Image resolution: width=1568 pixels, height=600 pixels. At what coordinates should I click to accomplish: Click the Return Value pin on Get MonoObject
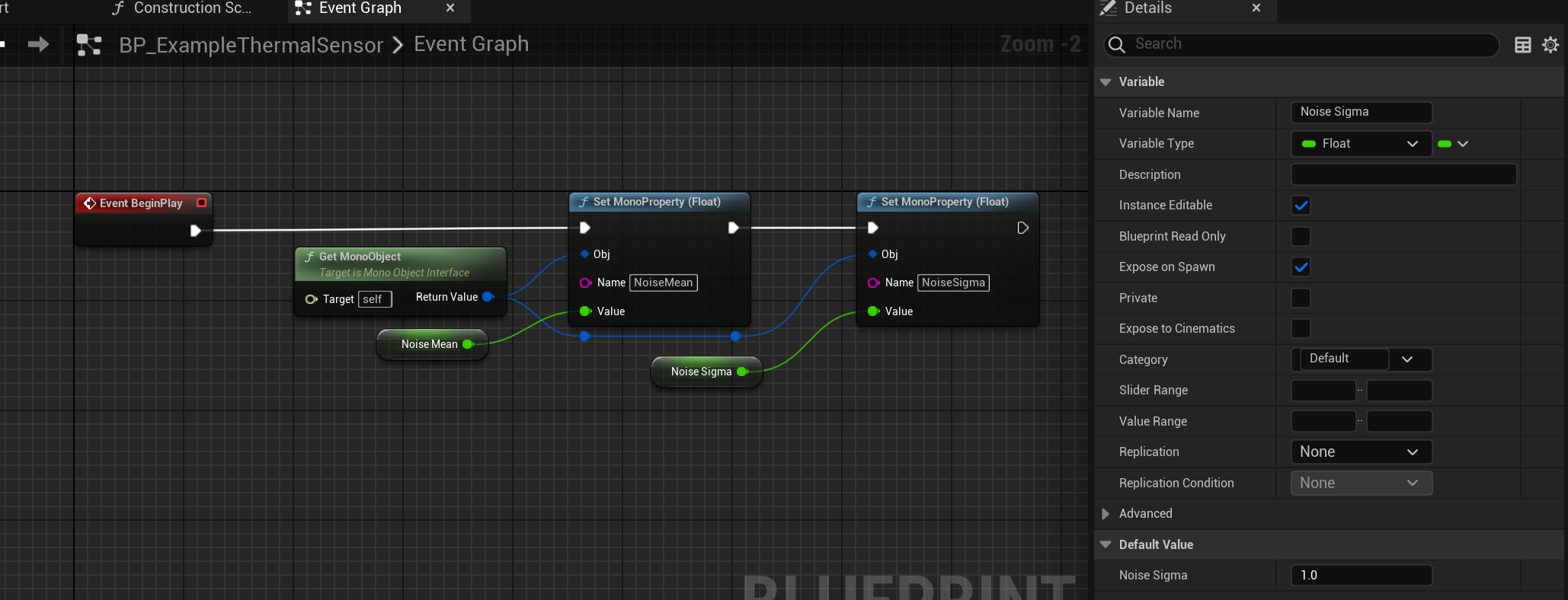[488, 297]
